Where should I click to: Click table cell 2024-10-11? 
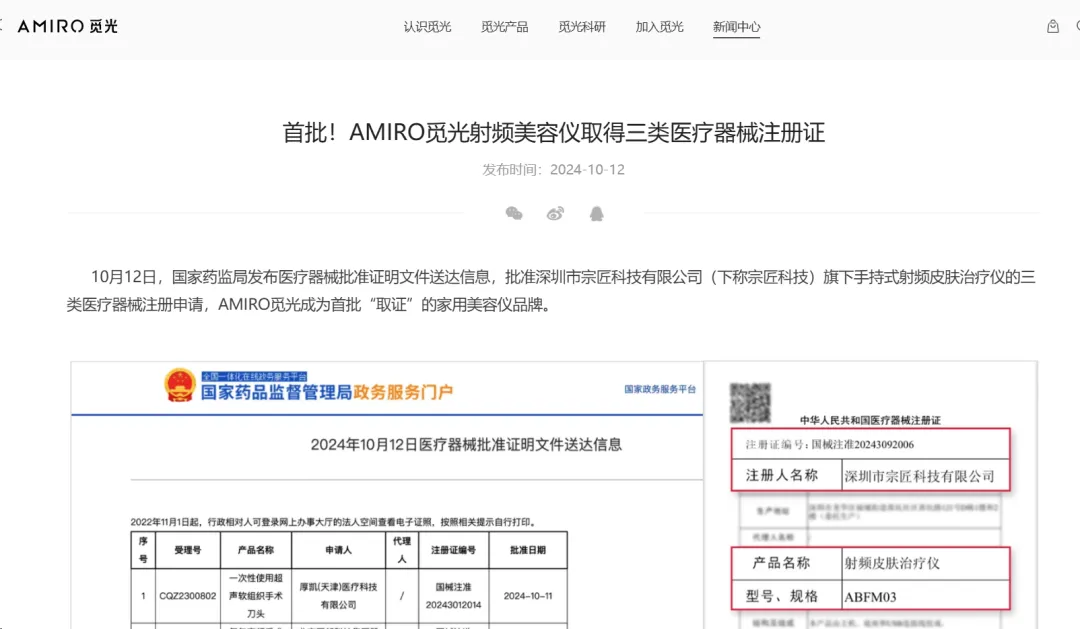pos(528,596)
